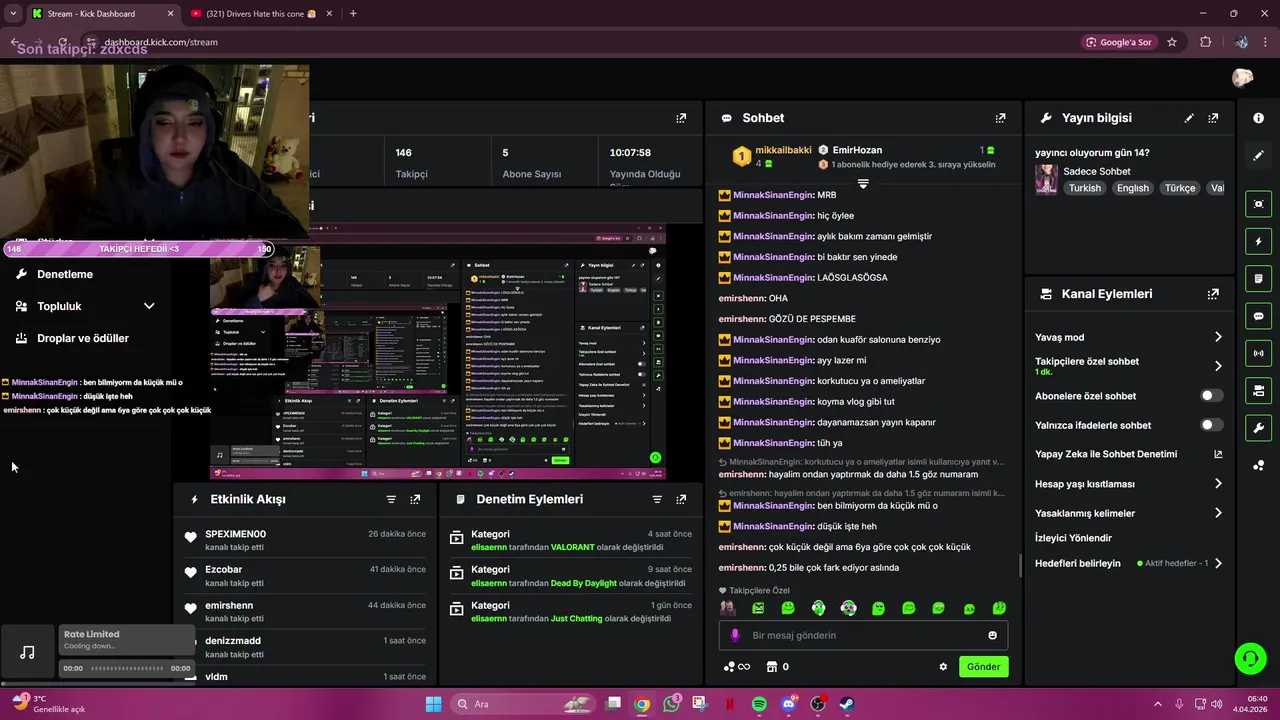Image resolution: width=1280 pixels, height=720 pixels.
Task: Open WhatsApp from the taskbar
Action: 671,704
